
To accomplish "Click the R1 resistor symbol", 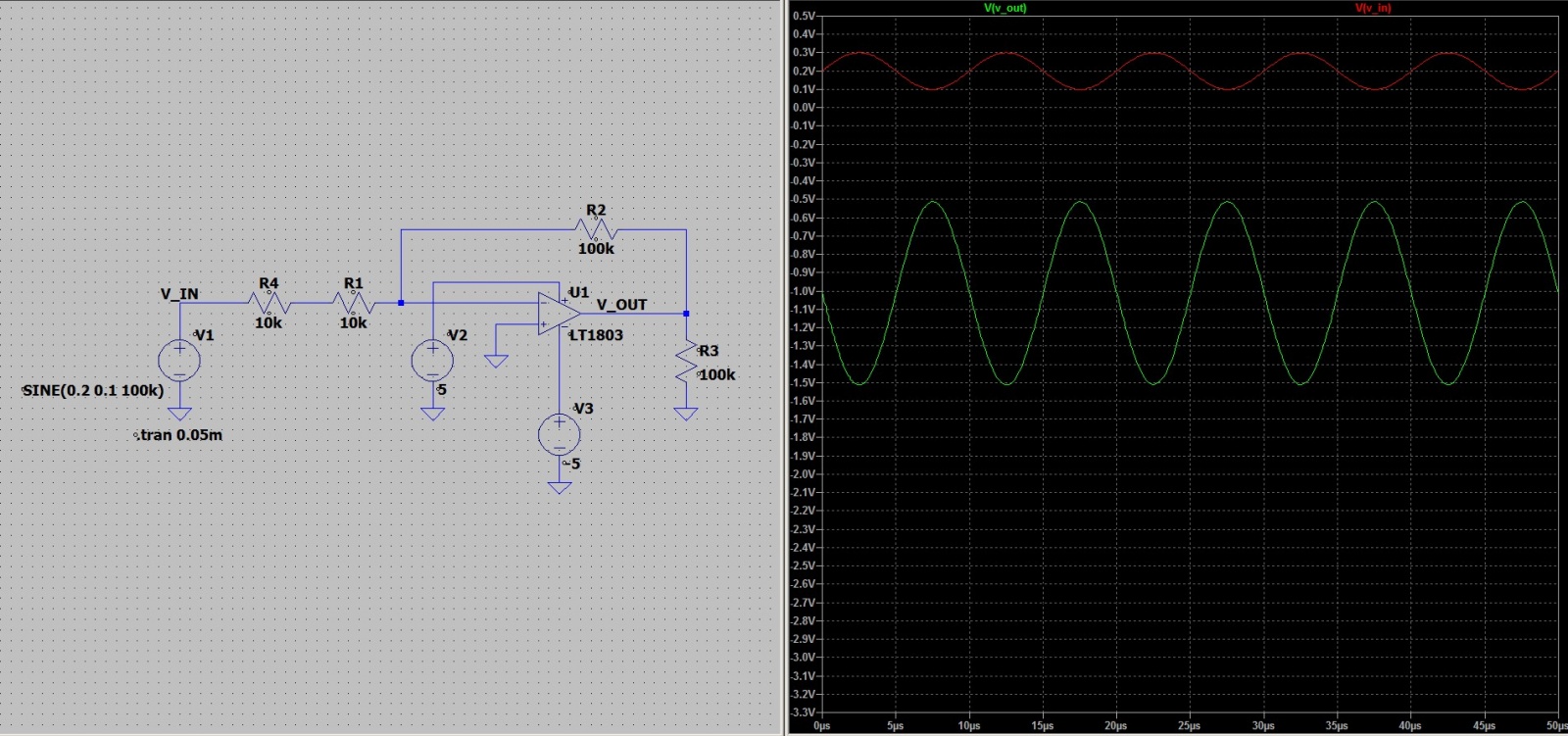I will tap(354, 303).
